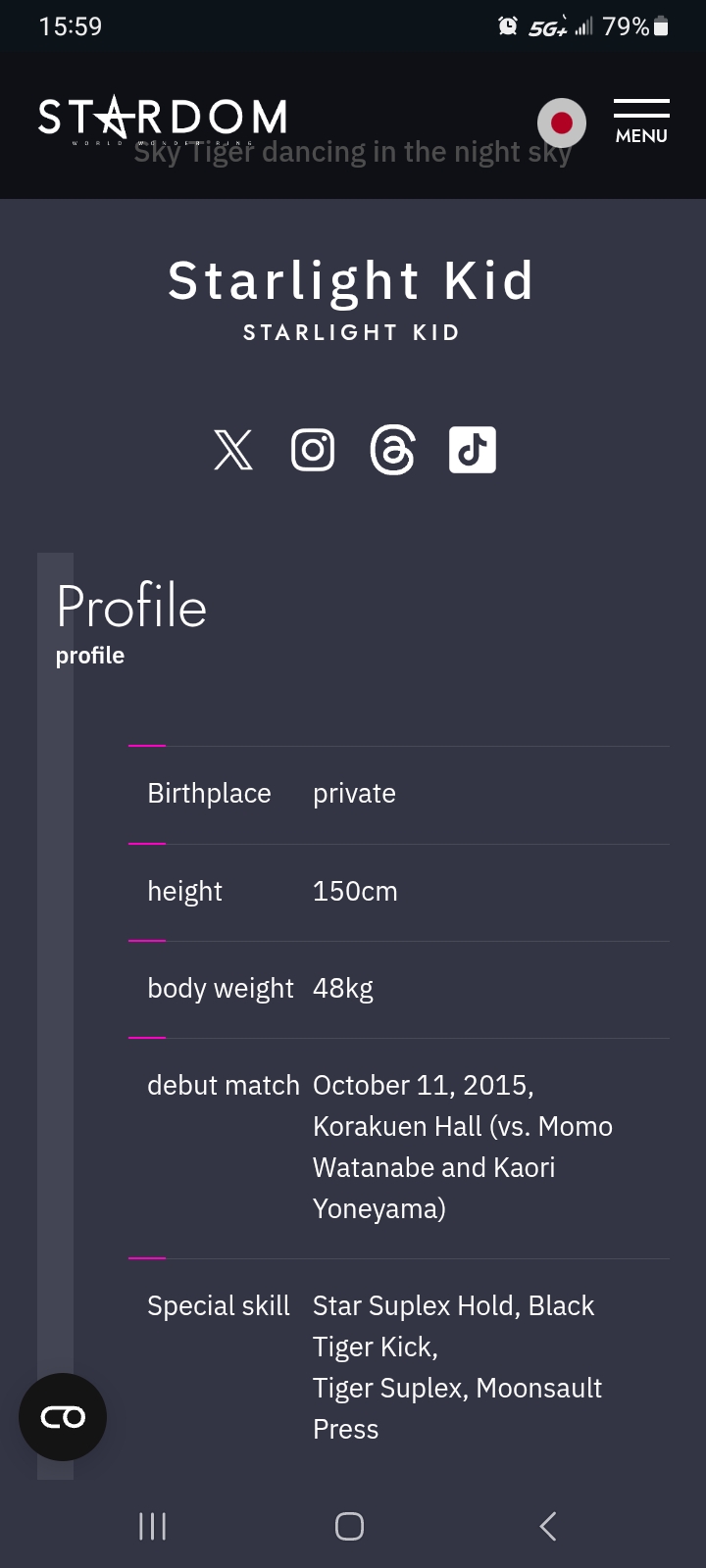Open Starlight Kid's TikTok page

tap(472, 450)
